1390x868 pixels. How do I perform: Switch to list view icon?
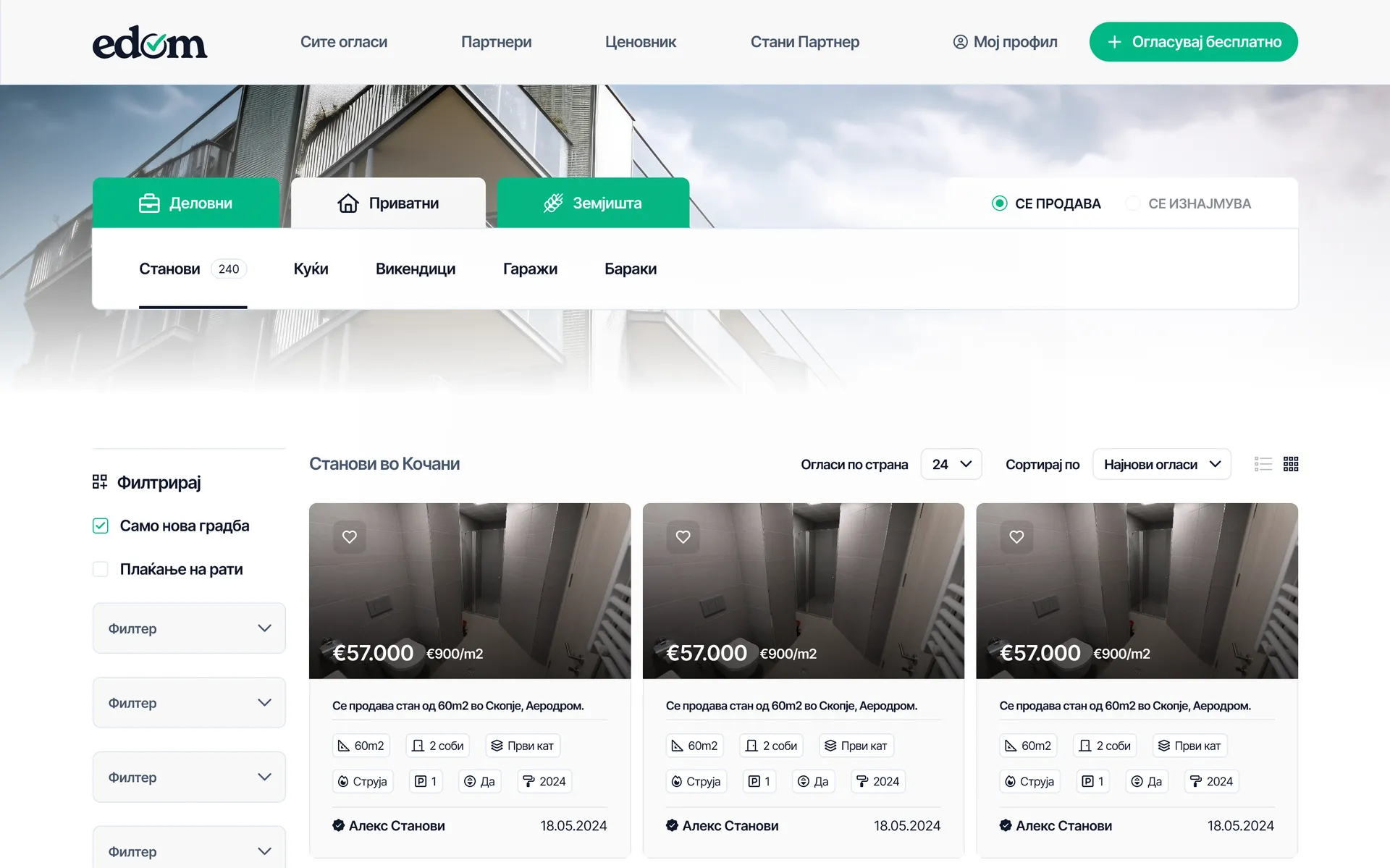[x=1263, y=464]
